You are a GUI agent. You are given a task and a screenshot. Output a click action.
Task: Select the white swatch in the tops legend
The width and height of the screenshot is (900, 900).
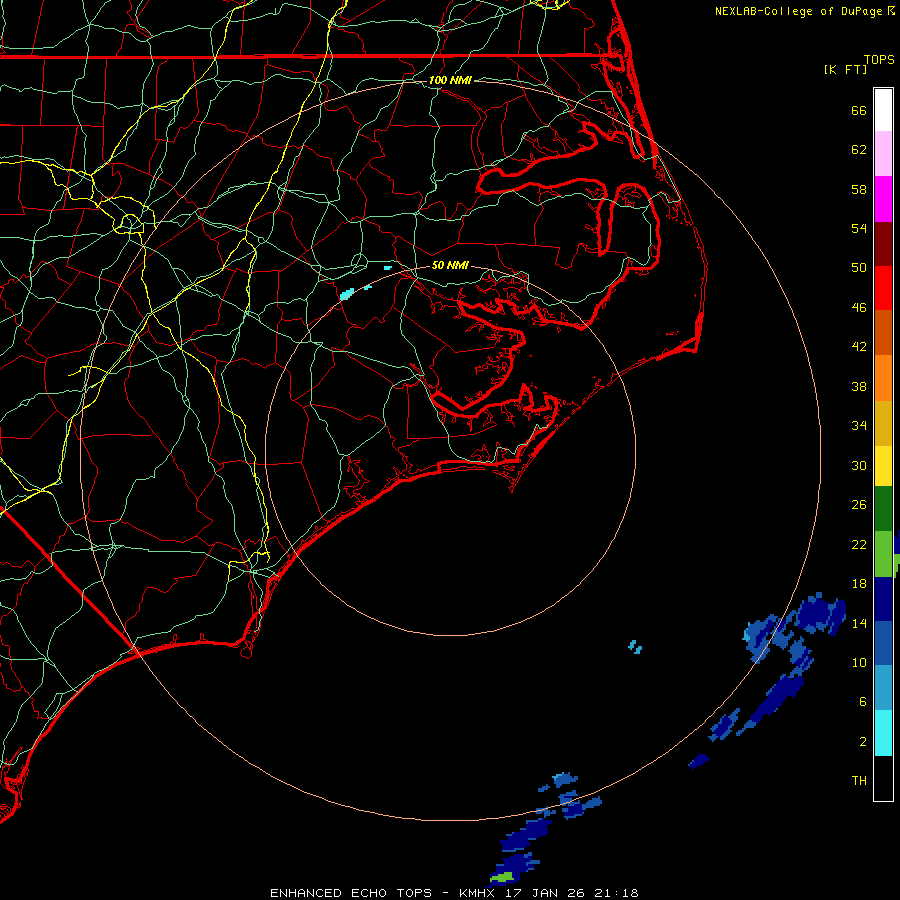pos(883,110)
